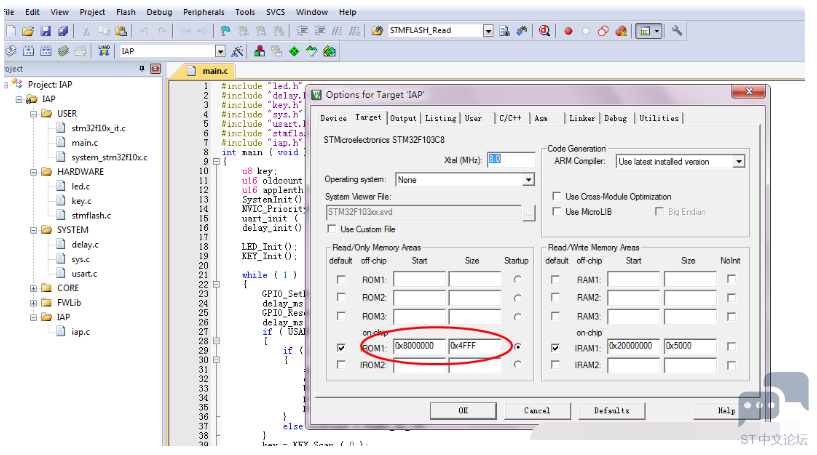Open the ARM Compiler version dropdown
Screen dimensions: 817x455
pyautogui.click(x=738, y=162)
